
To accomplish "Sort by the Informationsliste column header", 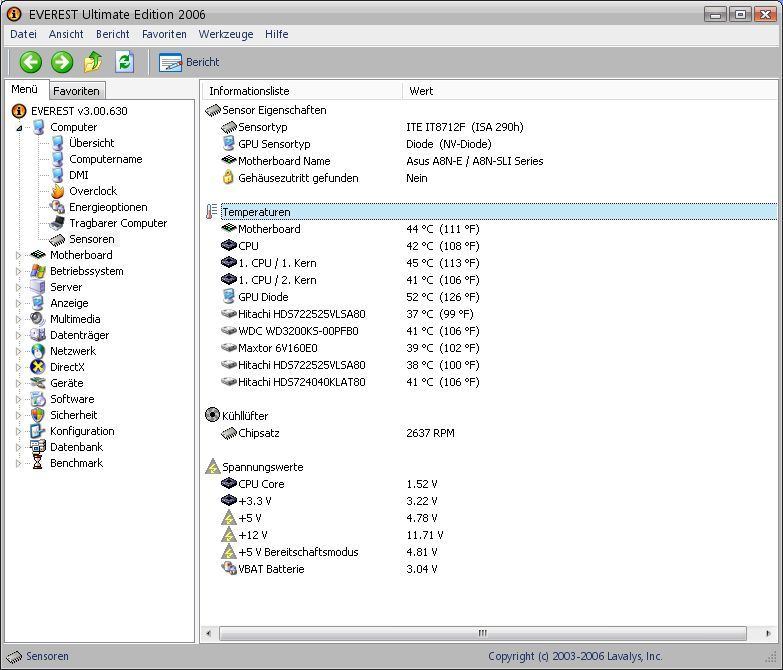I will (302, 91).
